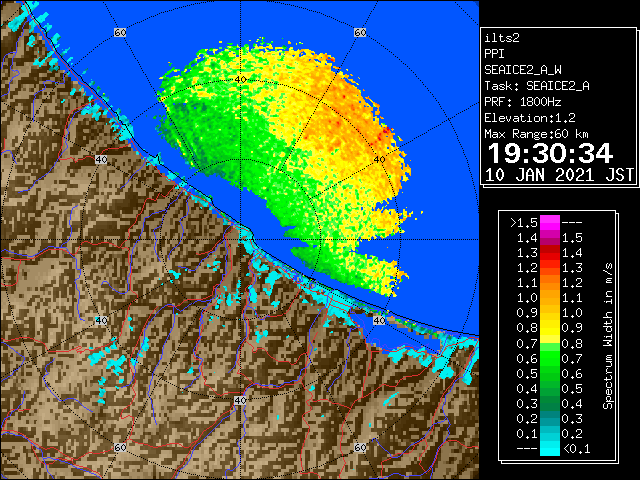The image size is (640, 480).
Task: Select the 'Task: SEAICE2_A' line
Action: click(537, 86)
